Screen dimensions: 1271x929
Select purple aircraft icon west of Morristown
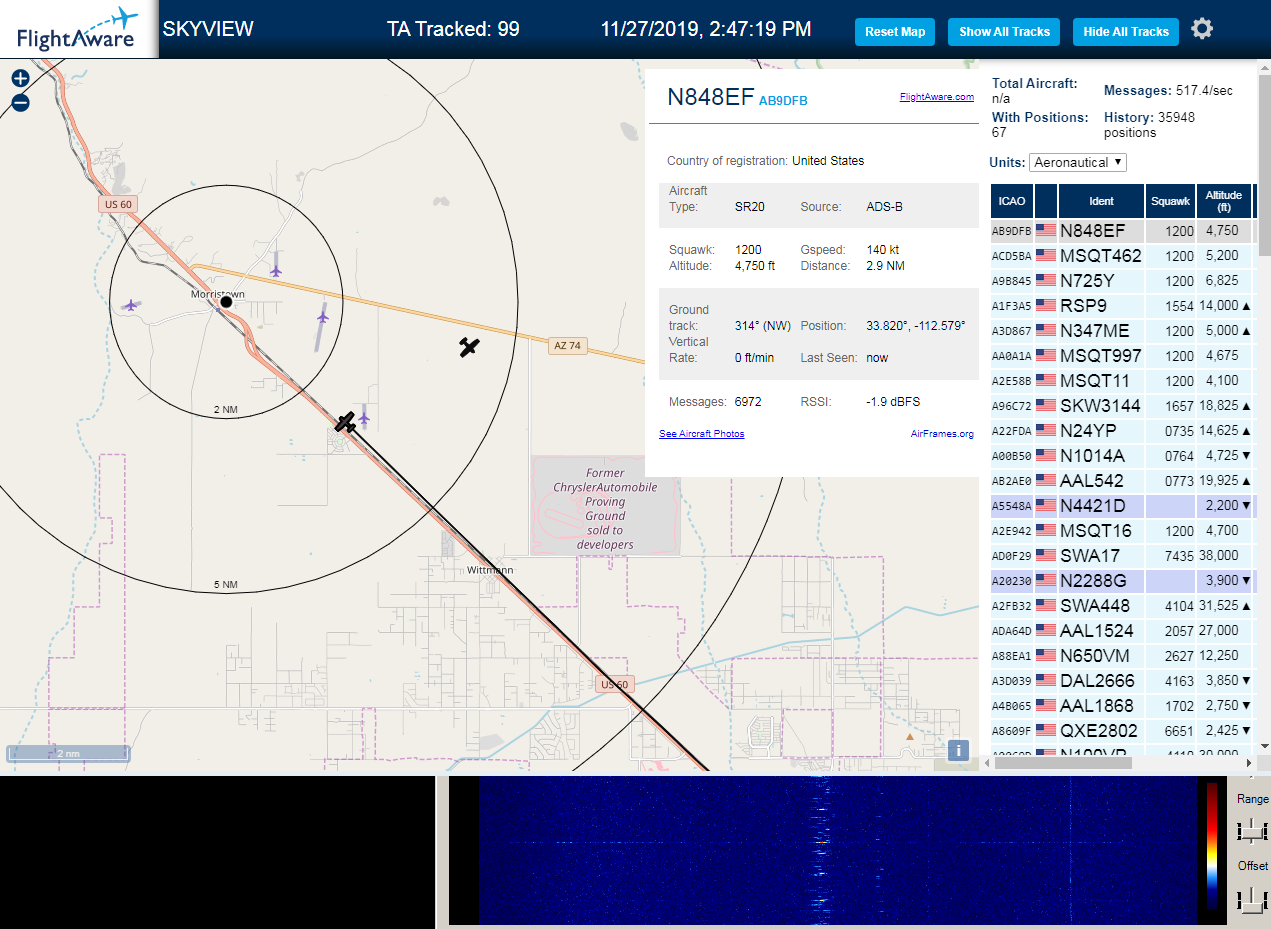point(130,305)
